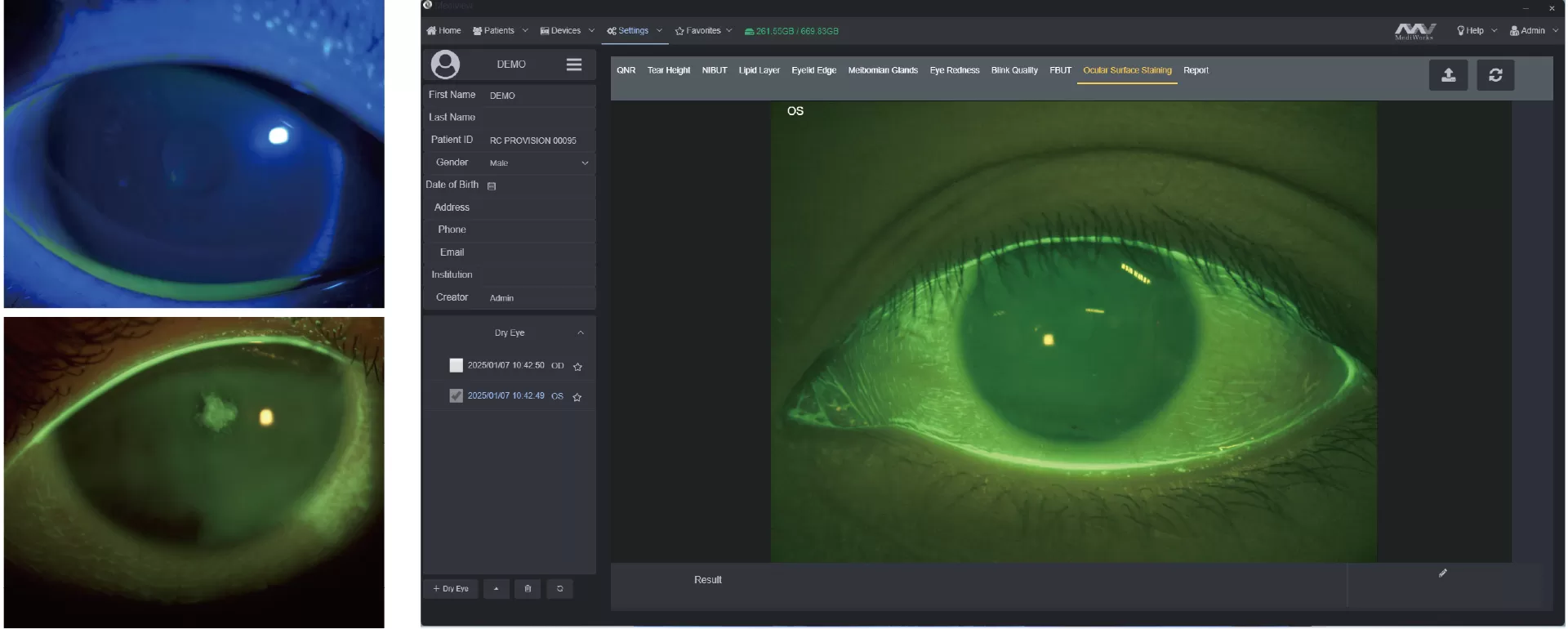Viewport: 1568px width, 629px height.
Task: Switch to the Tear Height tab
Action: tap(669, 70)
